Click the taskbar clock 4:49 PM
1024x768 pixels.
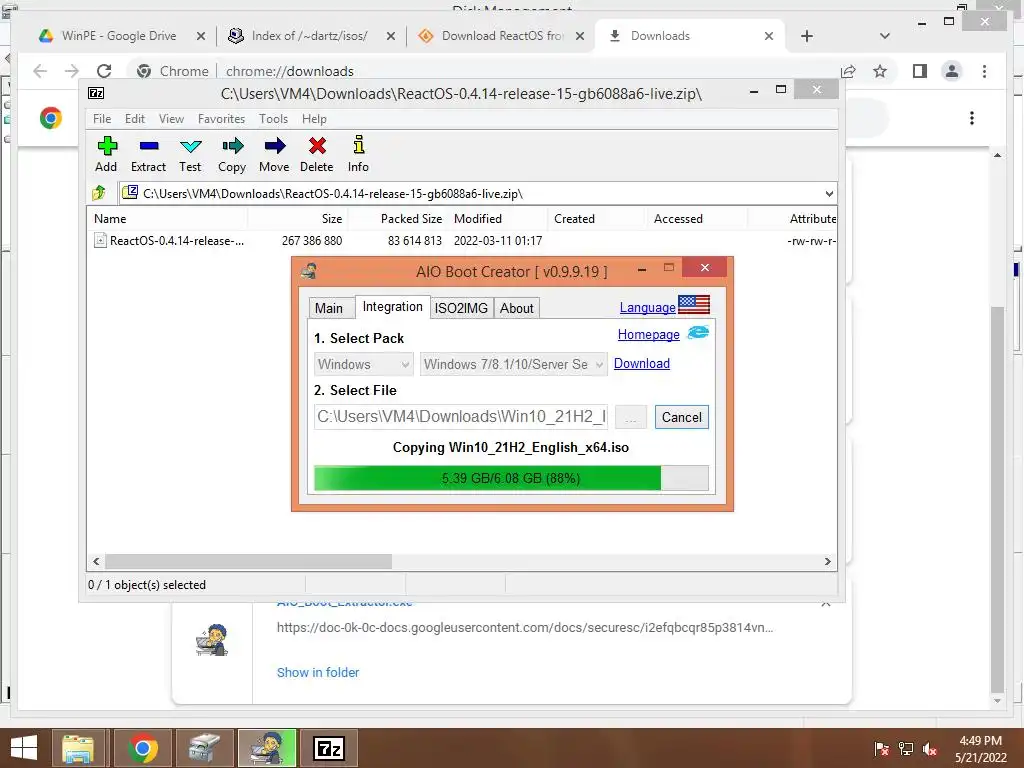tap(980, 741)
